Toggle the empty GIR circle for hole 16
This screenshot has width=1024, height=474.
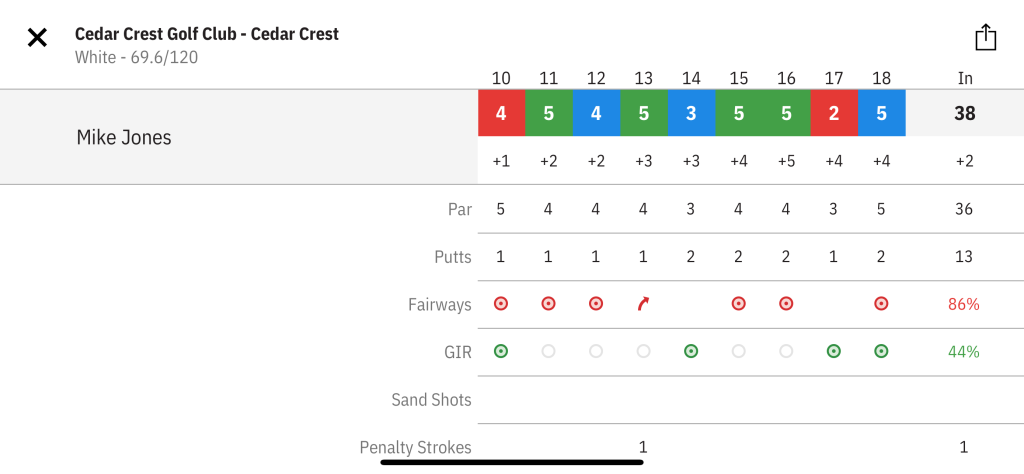(x=786, y=351)
